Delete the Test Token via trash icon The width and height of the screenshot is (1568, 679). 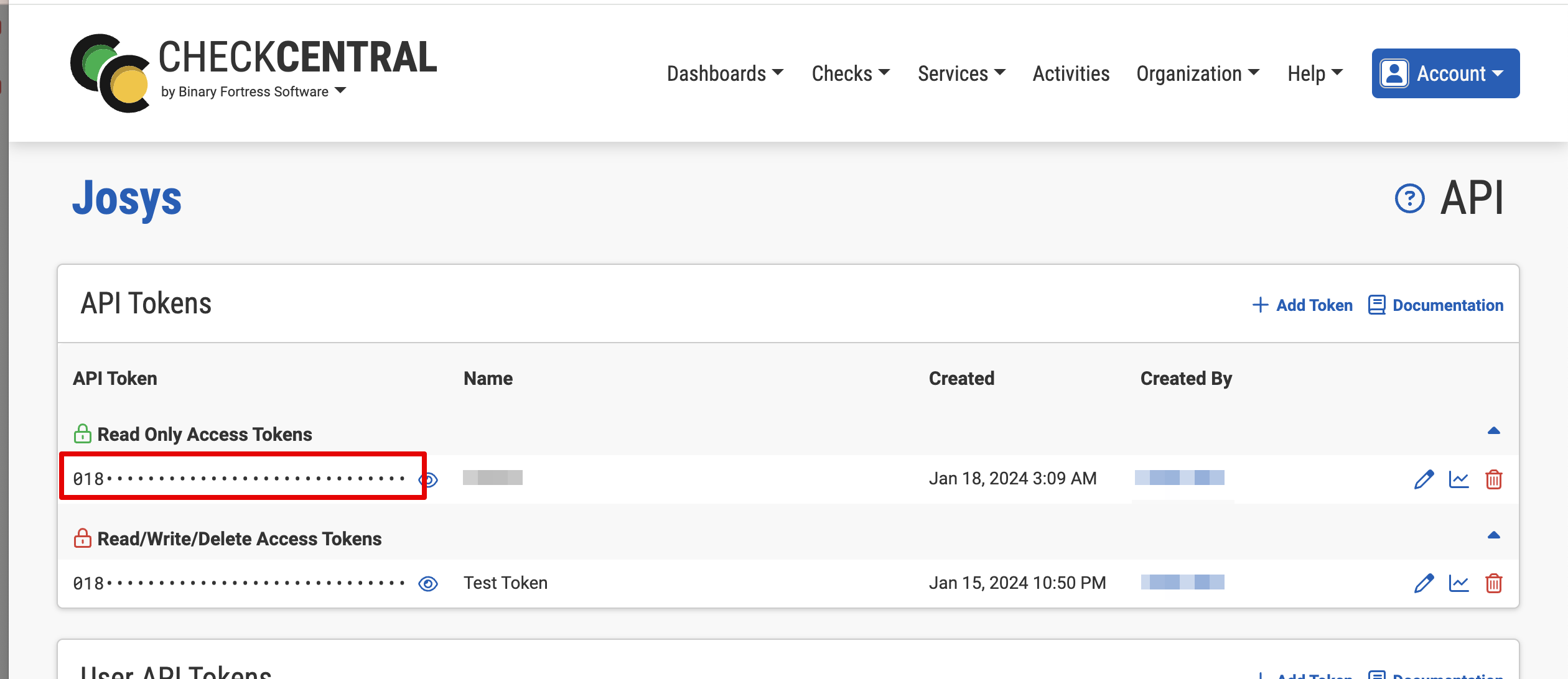1493,583
